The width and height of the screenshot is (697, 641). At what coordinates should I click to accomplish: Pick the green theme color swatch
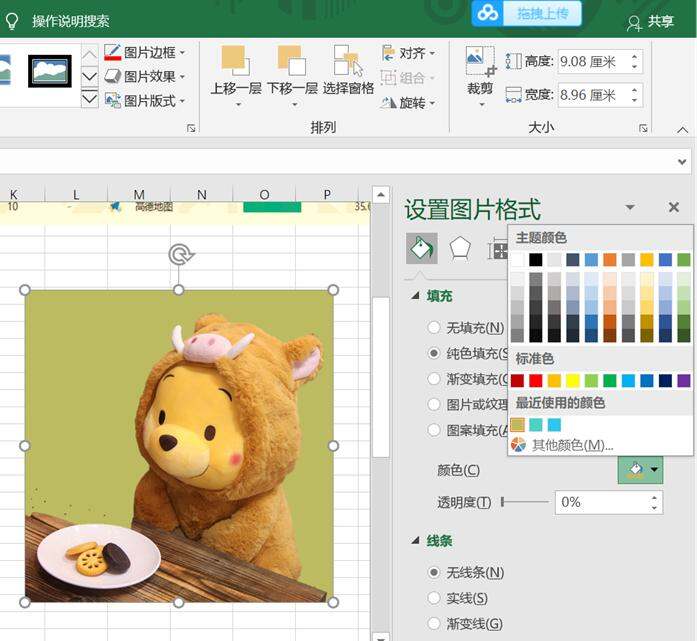(x=684, y=260)
